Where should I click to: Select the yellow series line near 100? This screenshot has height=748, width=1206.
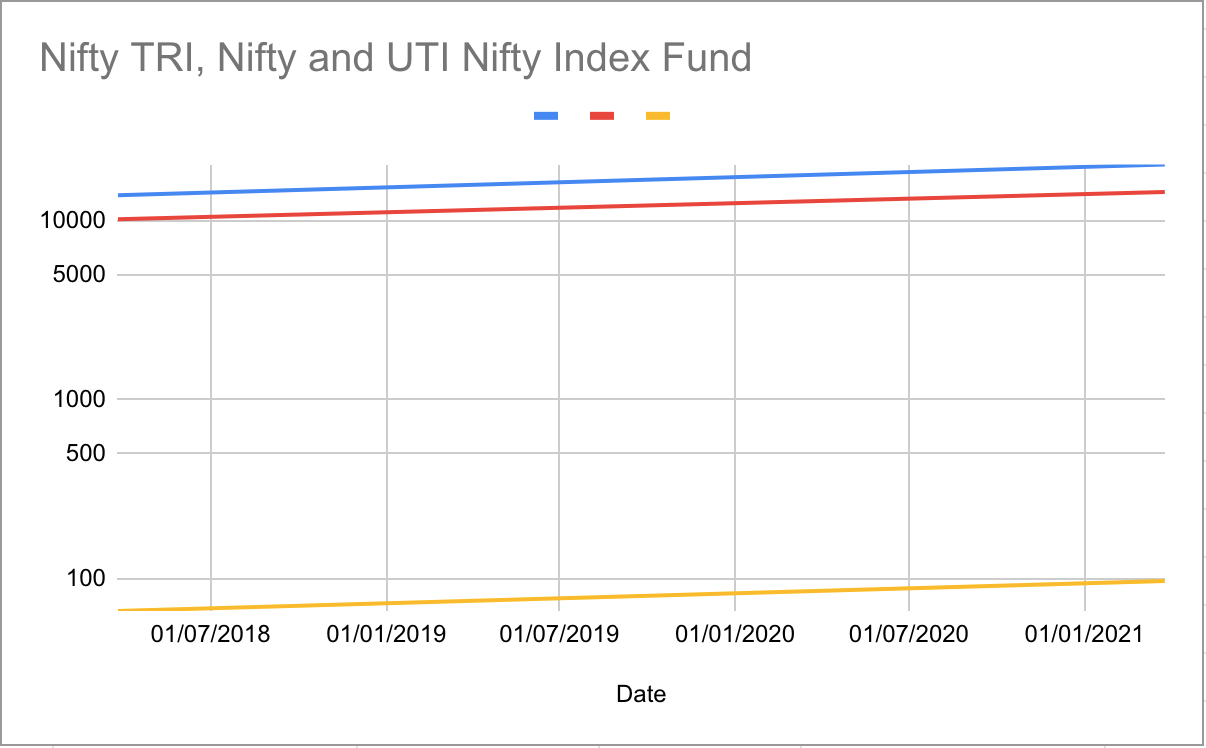click(x=640, y=595)
